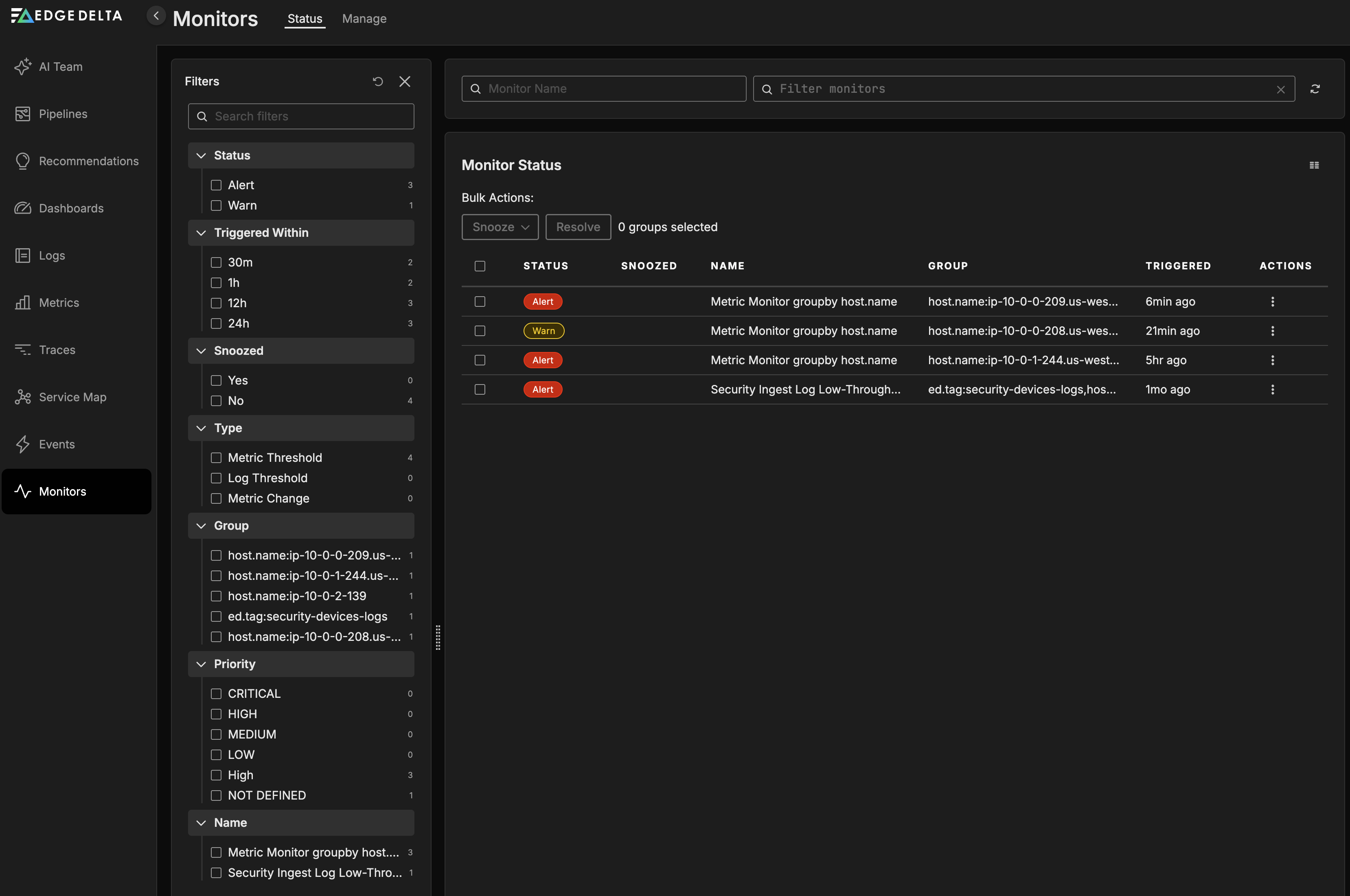Enable the Metric Threshold type filter
The image size is (1350, 896).
click(x=216, y=458)
